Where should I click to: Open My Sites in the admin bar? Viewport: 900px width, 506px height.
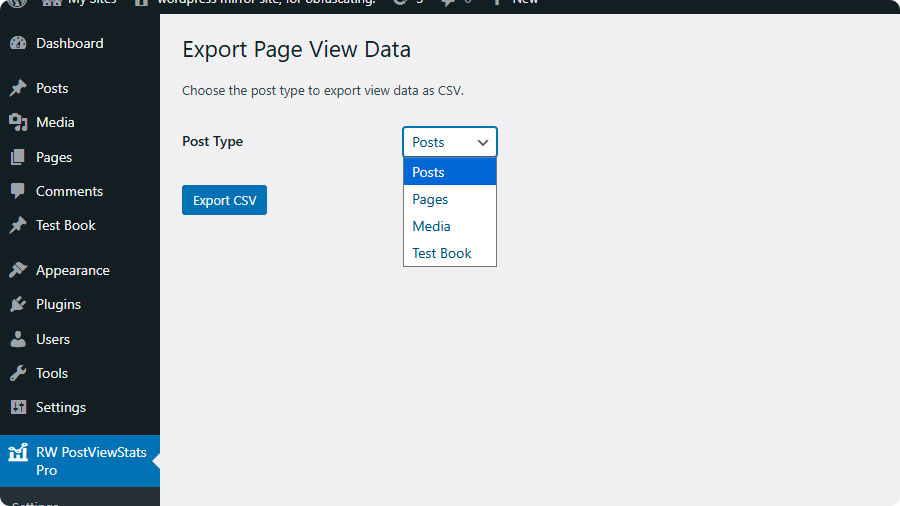pyautogui.click(x=91, y=3)
